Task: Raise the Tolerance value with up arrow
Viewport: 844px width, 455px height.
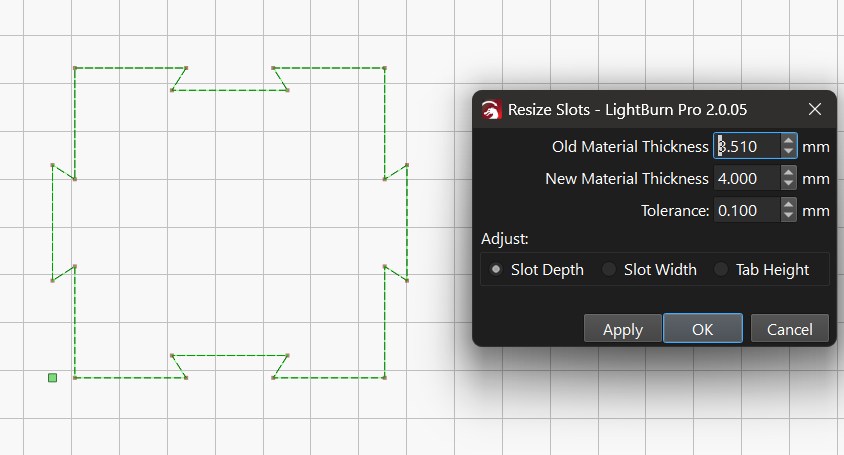Action: (788, 205)
